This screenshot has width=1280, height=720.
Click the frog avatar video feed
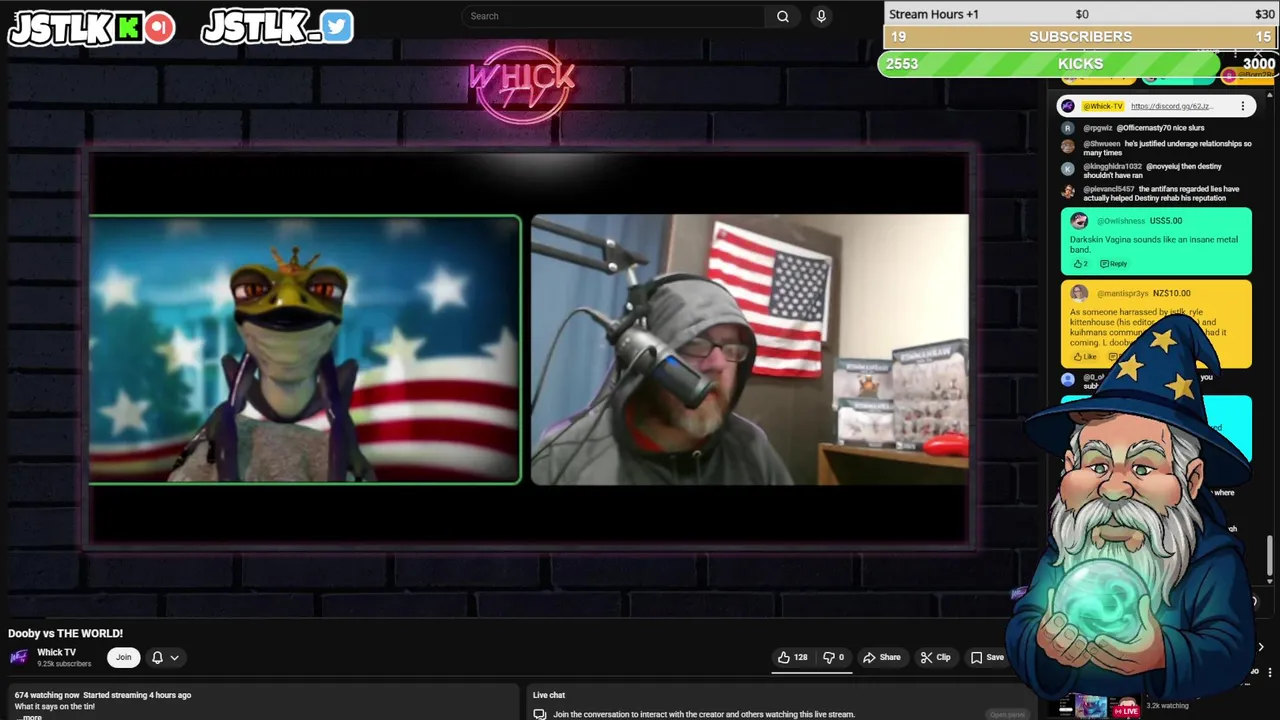coord(305,350)
